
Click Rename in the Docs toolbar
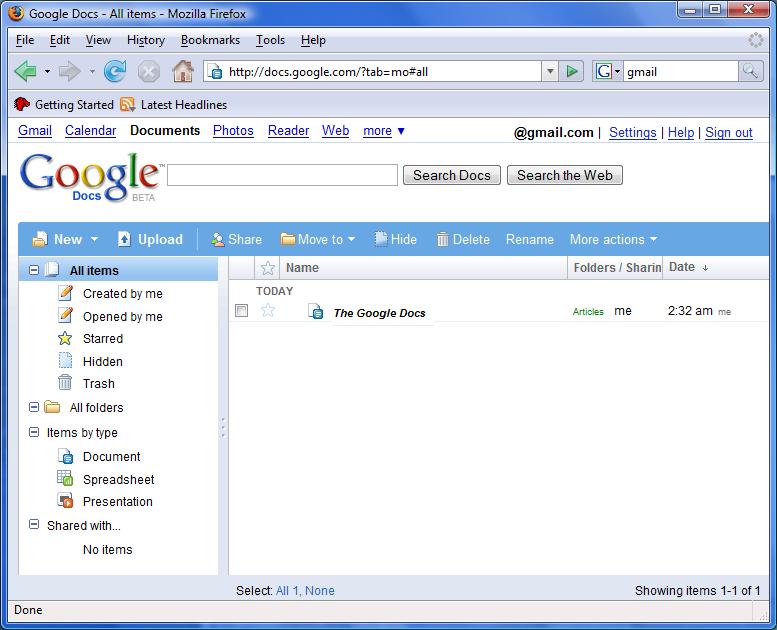click(x=529, y=239)
